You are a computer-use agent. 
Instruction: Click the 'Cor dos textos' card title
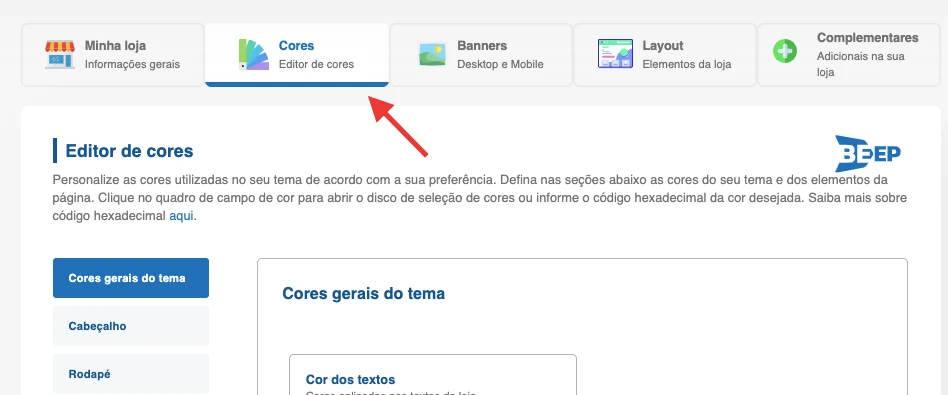350,380
